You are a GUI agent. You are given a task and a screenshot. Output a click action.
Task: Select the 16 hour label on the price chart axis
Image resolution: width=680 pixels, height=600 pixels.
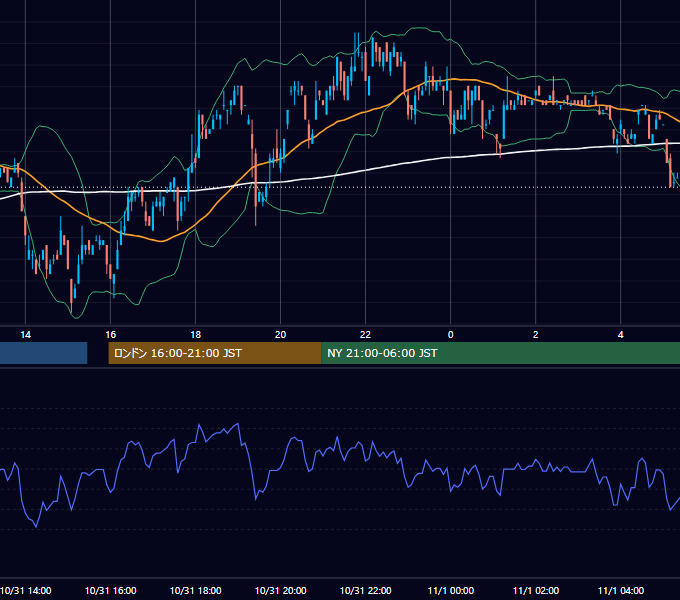(x=111, y=335)
